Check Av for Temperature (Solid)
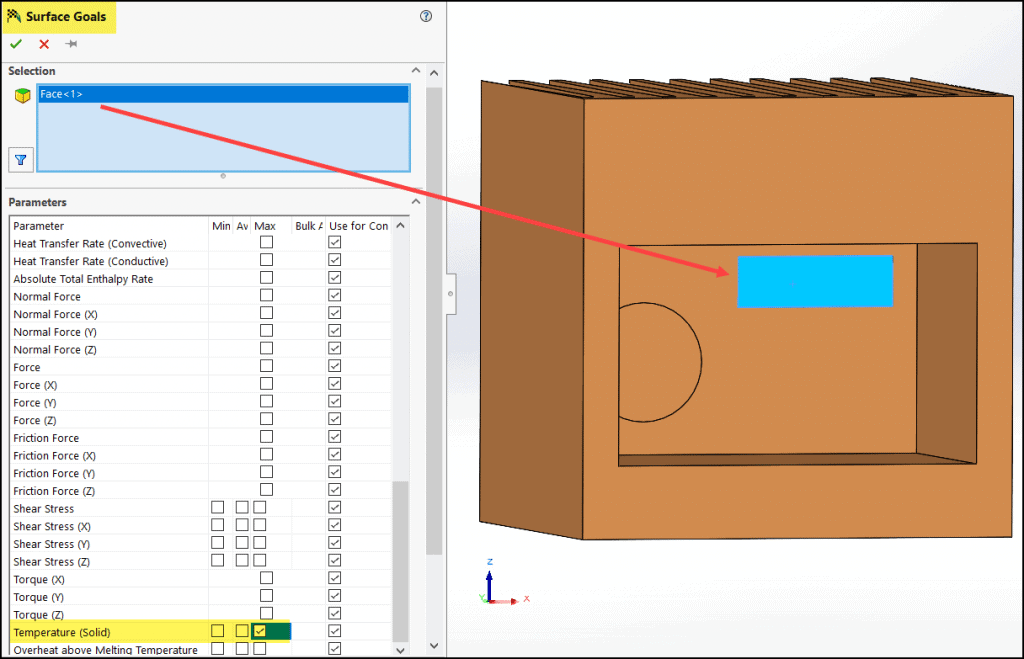Screen dimensions: 1024x659 point(242,631)
